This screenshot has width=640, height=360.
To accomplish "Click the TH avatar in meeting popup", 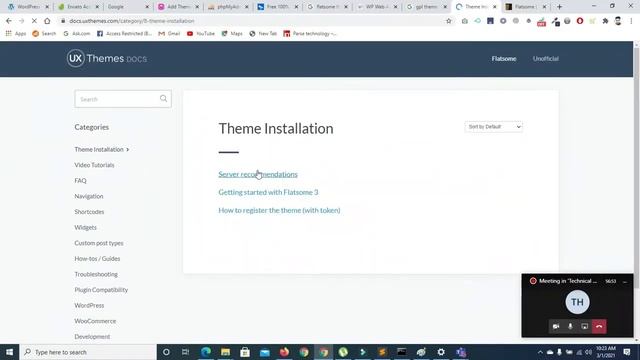I will (x=577, y=302).
